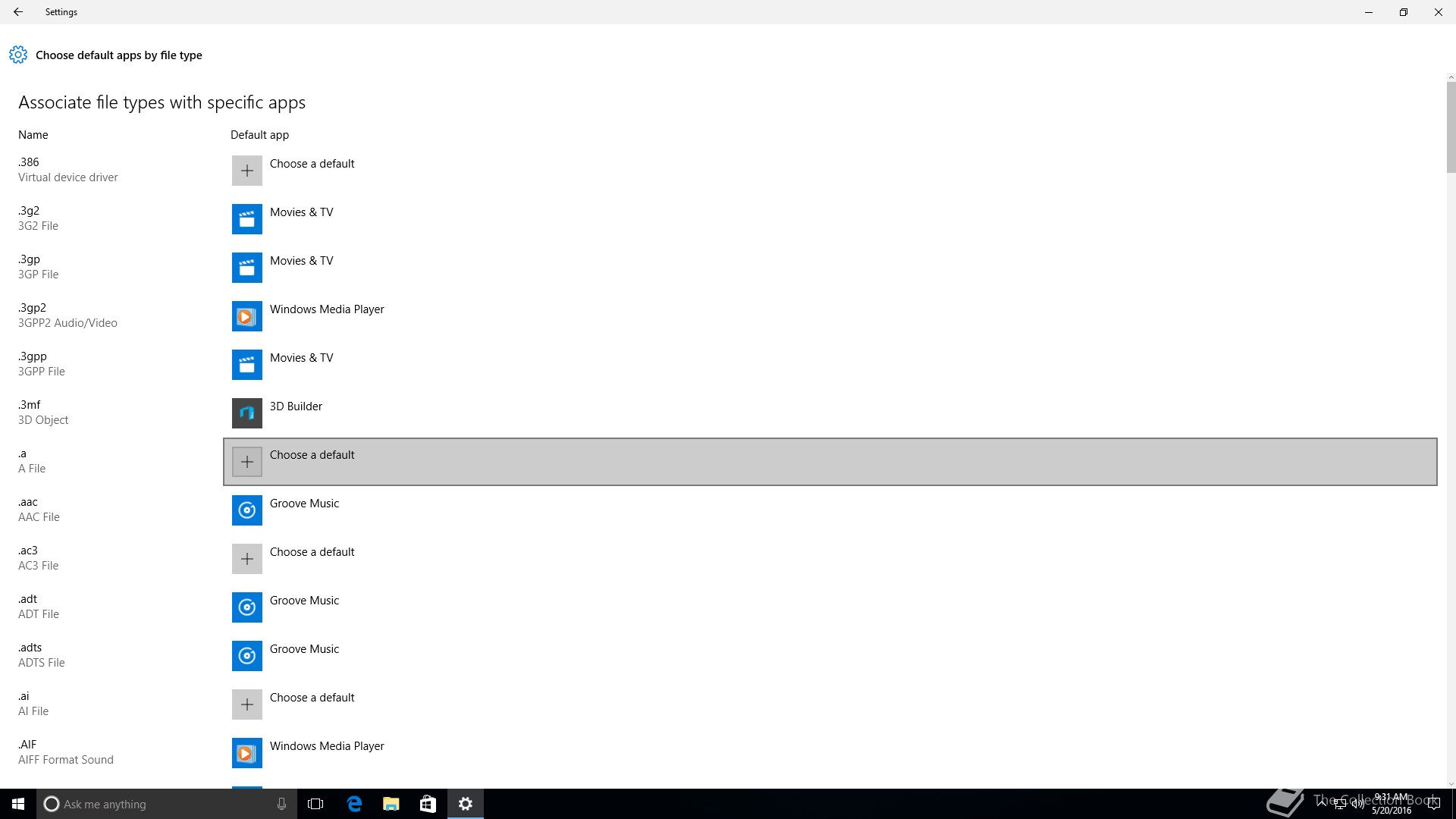Screen dimensions: 1456x819
Task: Open the Windows Store from the taskbar
Action: [428, 804]
